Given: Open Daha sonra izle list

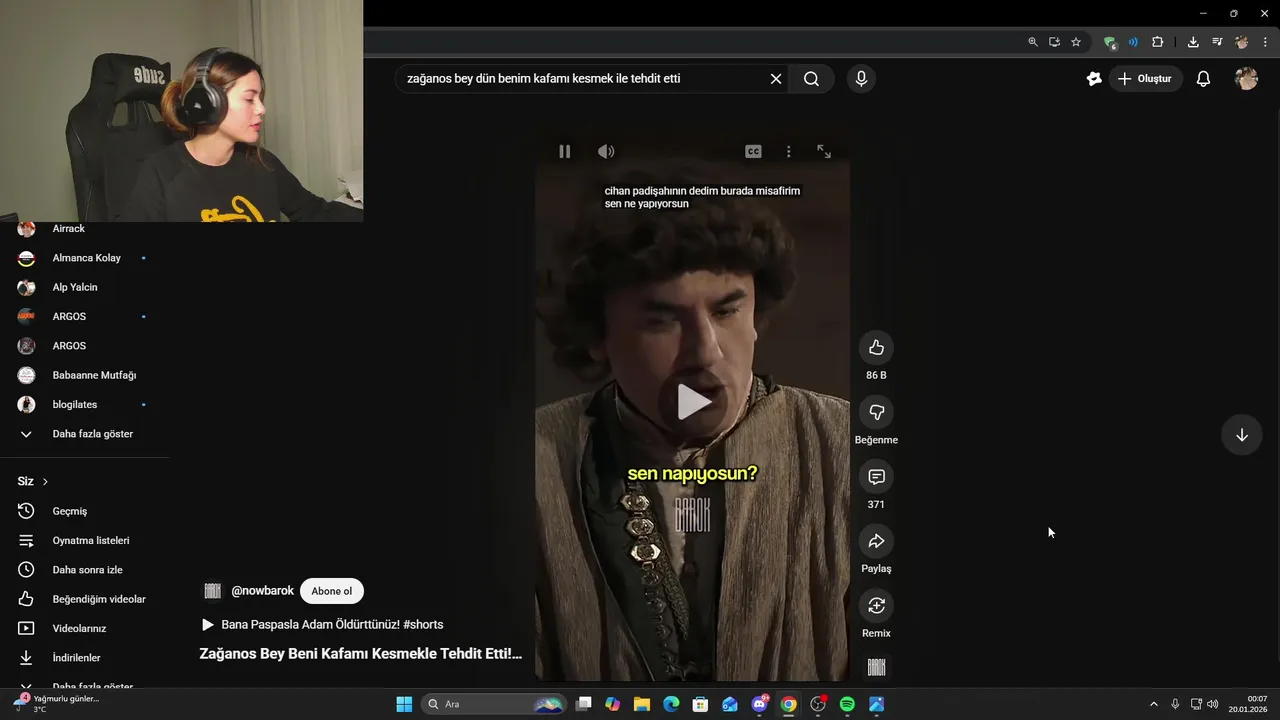Looking at the screenshot, I should tap(85, 570).
